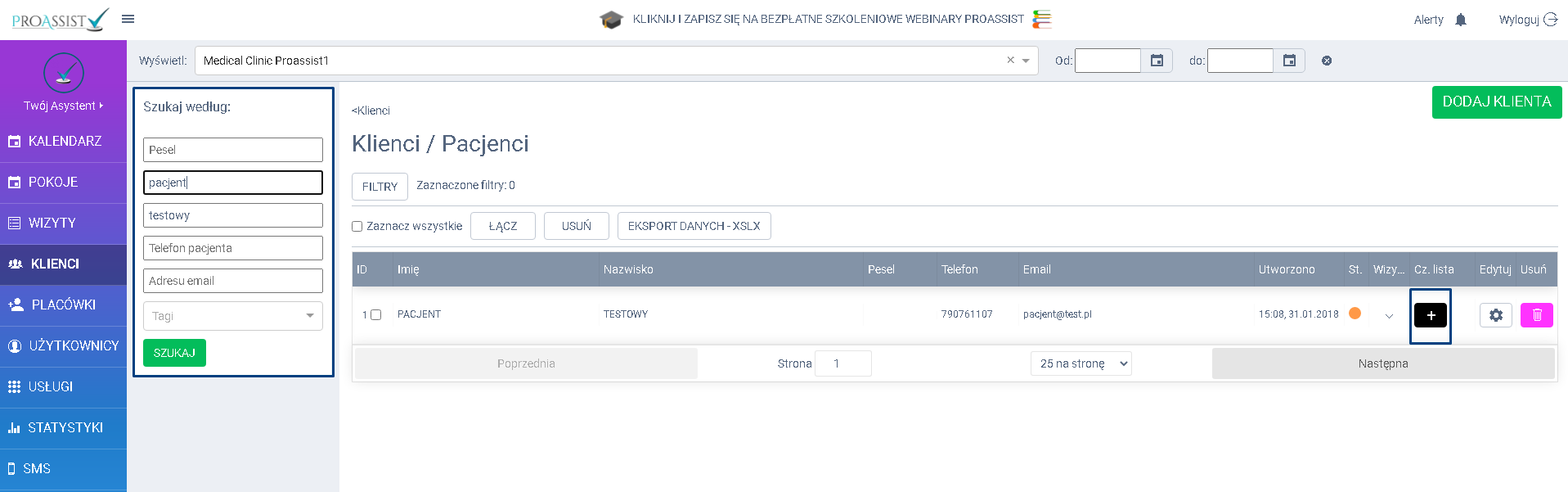This screenshot has width=1568, height=492.
Task: Click the Następna pagination button
Action: 1383,363
